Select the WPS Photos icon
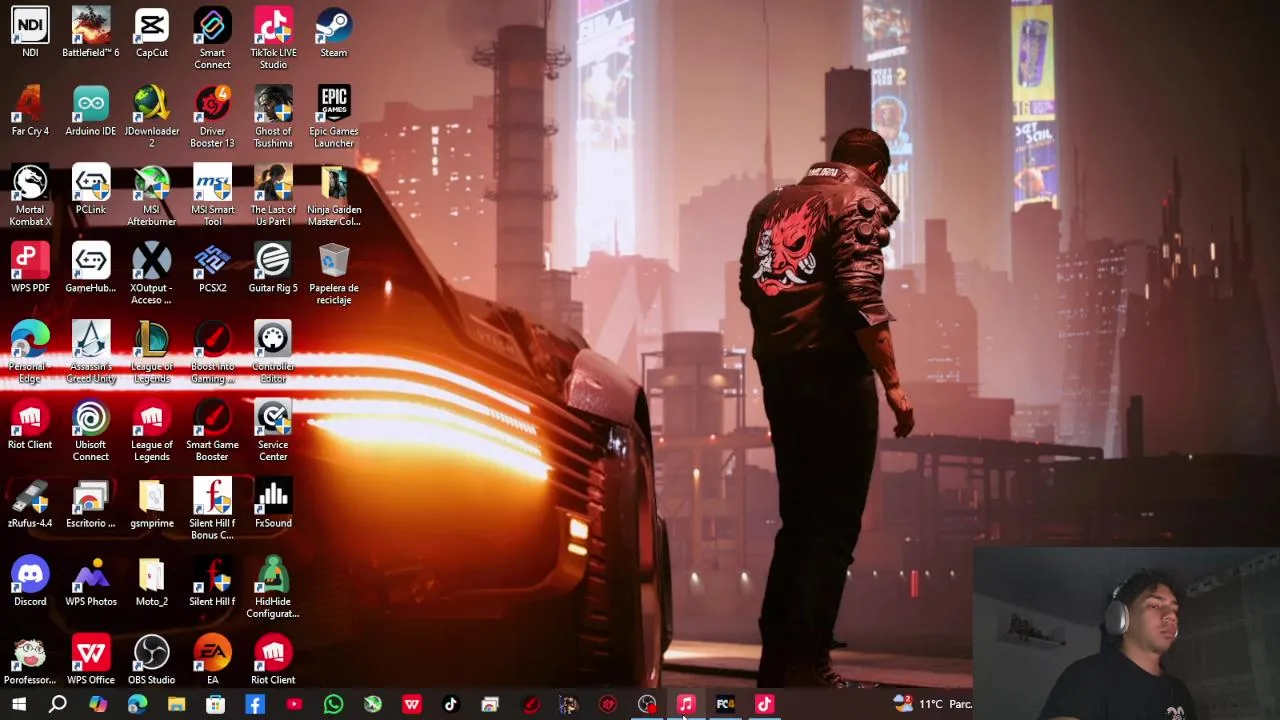Image resolution: width=1280 pixels, height=720 pixels. coord(91,581)
